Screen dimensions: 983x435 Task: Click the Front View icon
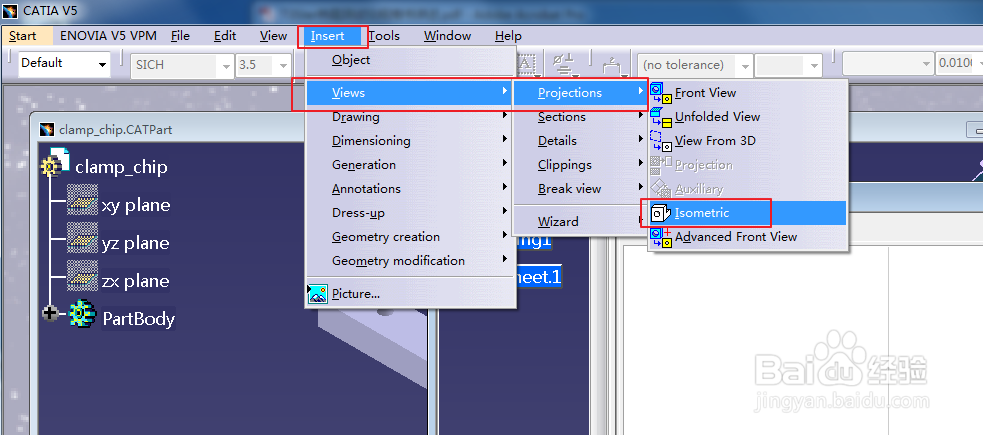[x=661, y=93]
